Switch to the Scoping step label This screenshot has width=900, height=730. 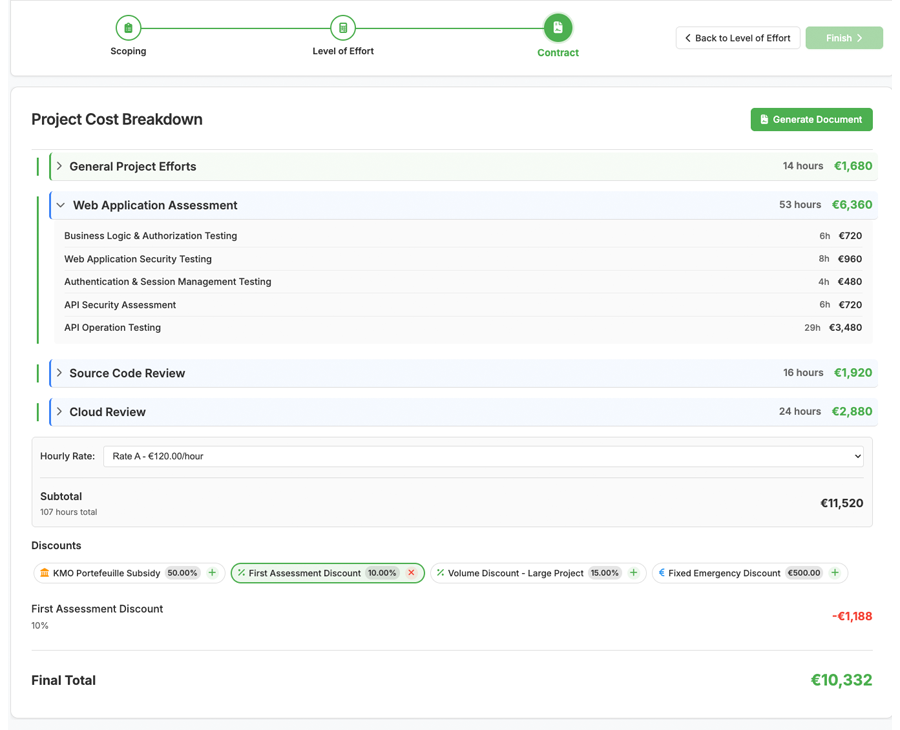(128, 51)
